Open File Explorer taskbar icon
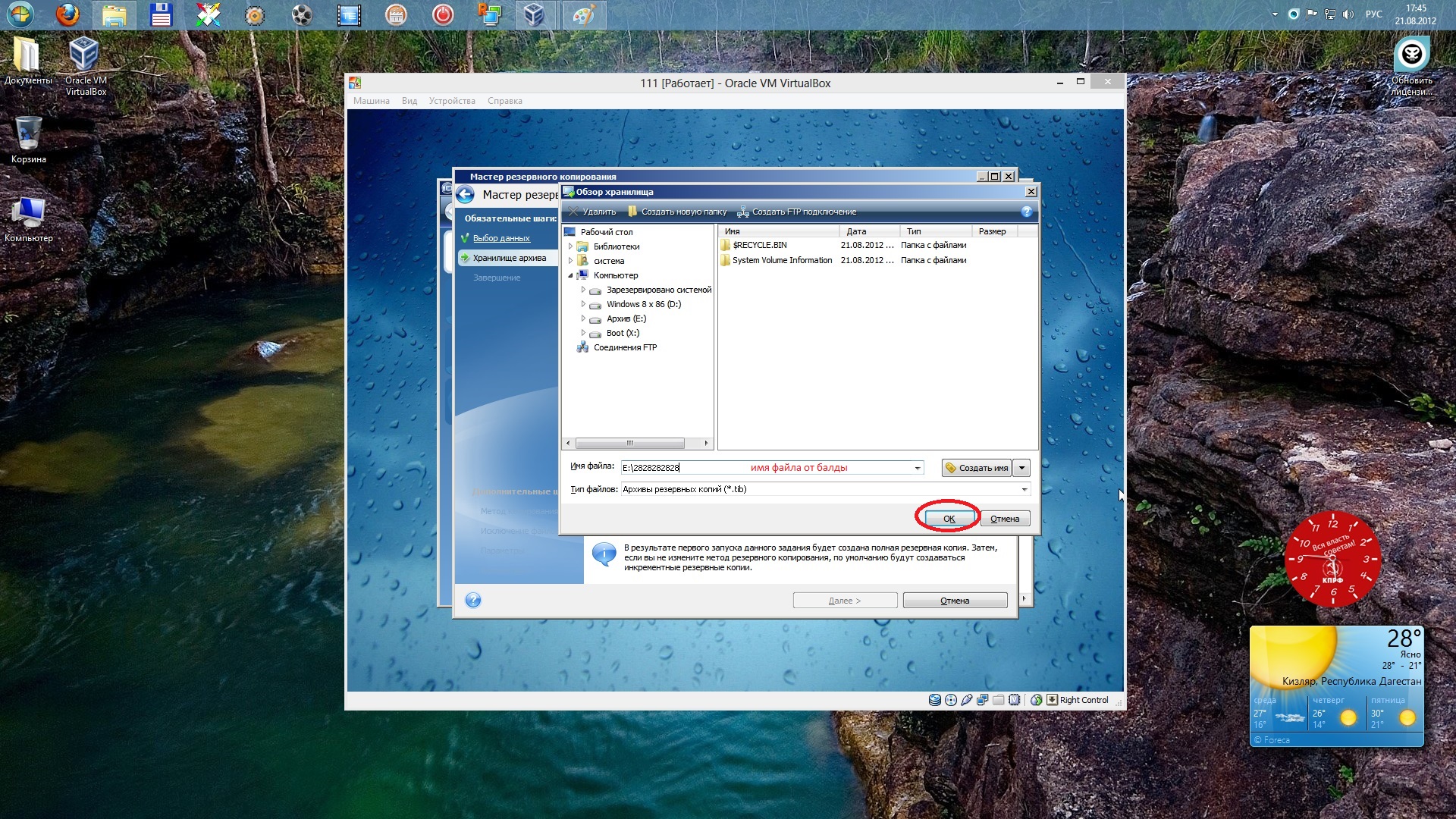The image size is (1456, 819). pyautogui.click(x=115, y=14)
